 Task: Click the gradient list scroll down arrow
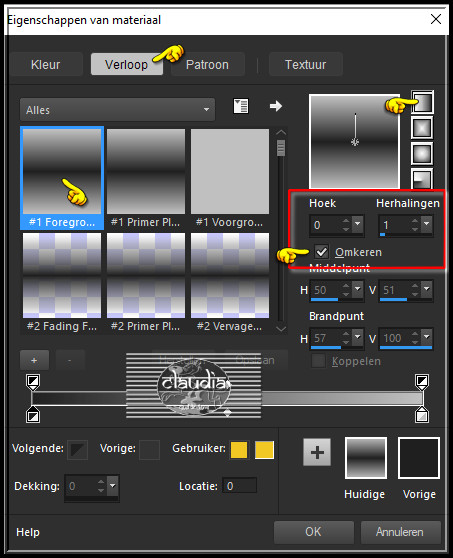point(281,329)
